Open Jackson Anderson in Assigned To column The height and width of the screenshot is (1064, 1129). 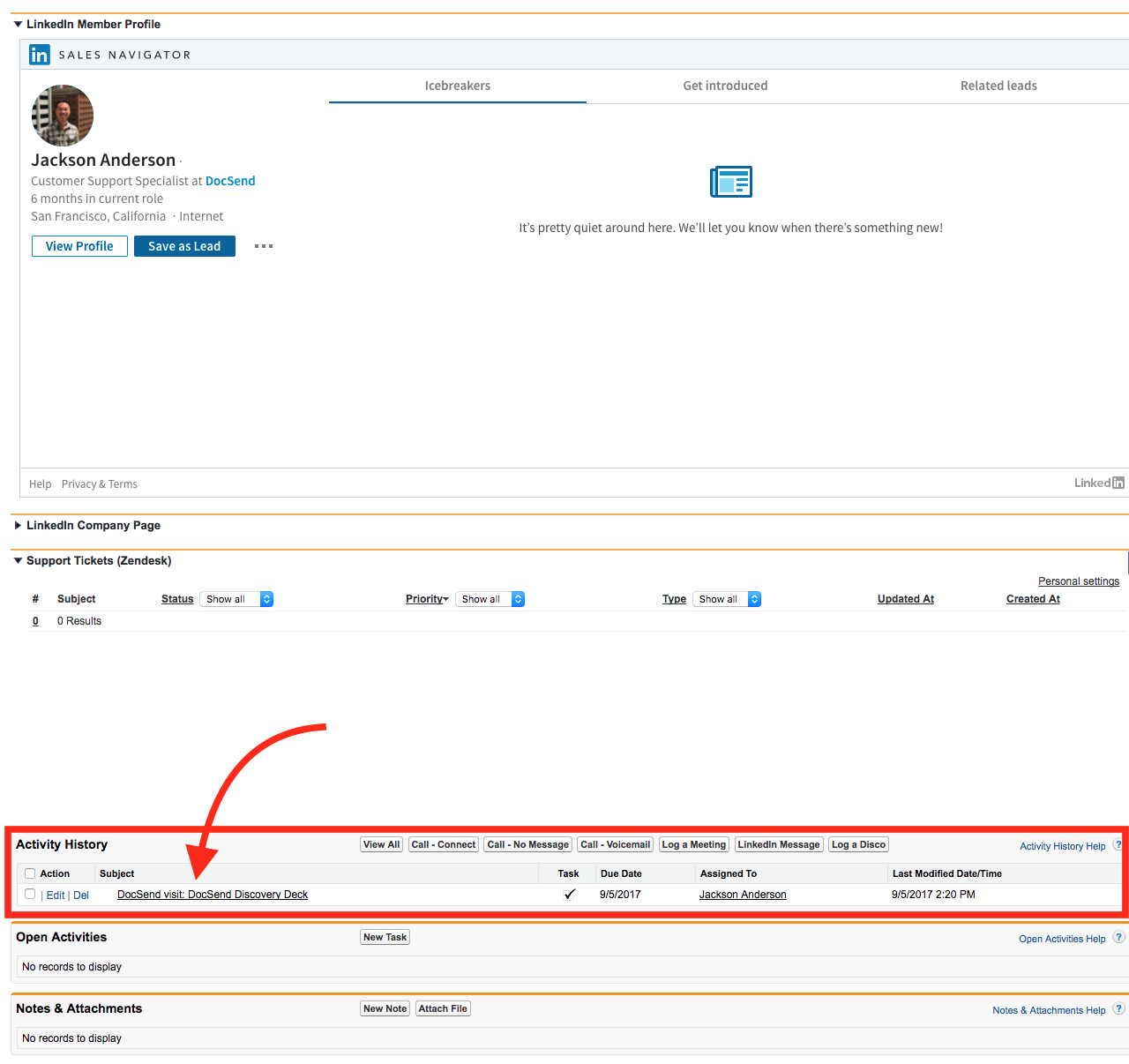click(x=743, y=895)
